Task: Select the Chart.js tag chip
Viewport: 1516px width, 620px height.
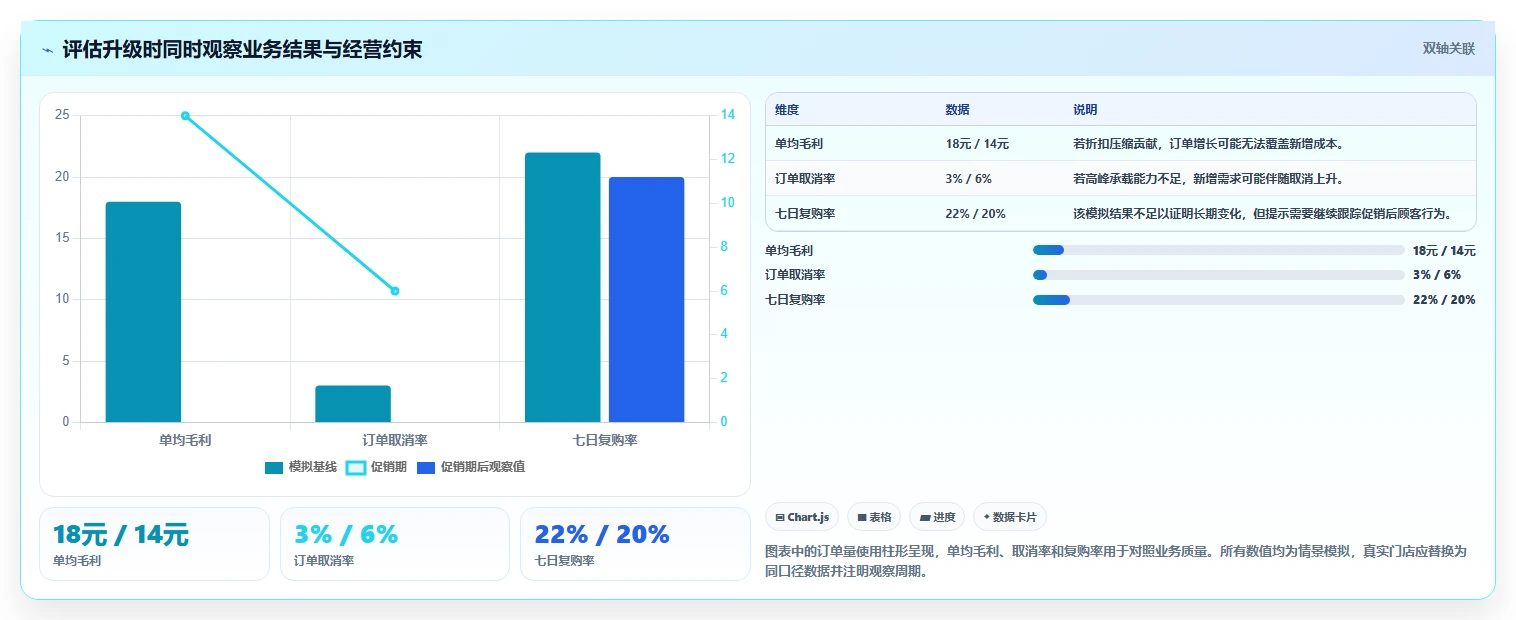Action: (x=802, y=517)
